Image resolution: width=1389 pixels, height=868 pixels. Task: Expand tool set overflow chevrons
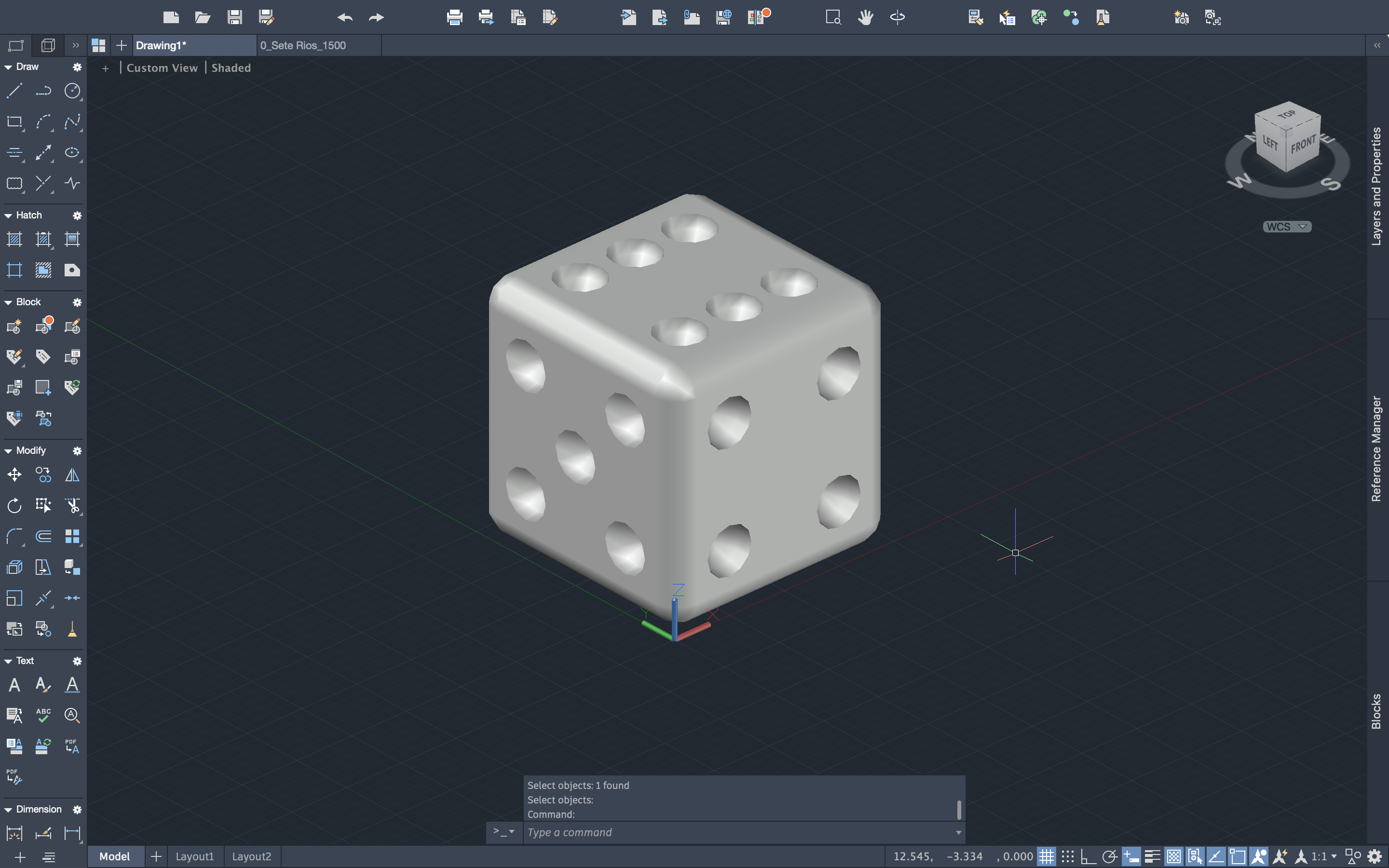click(x=76, y=45)
